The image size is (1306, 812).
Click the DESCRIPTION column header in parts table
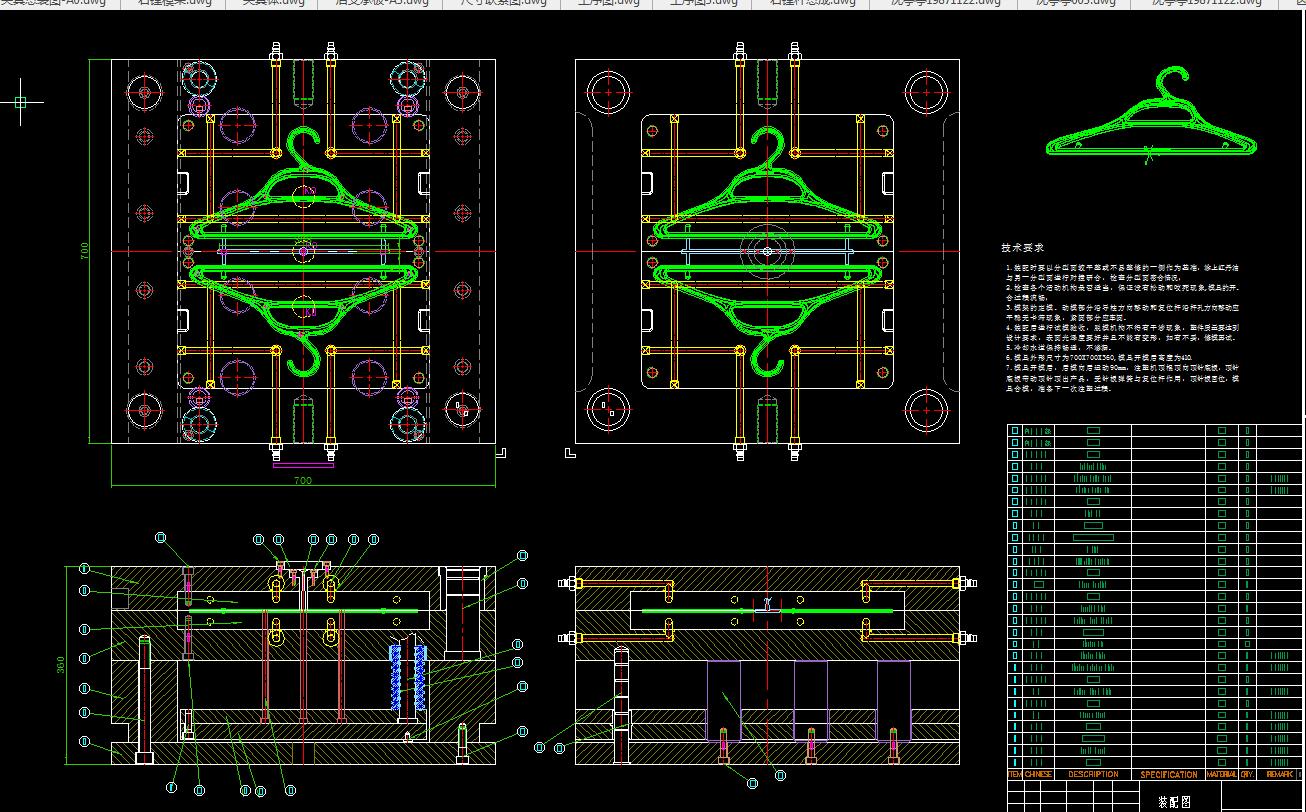click(x=1092, y=774)
